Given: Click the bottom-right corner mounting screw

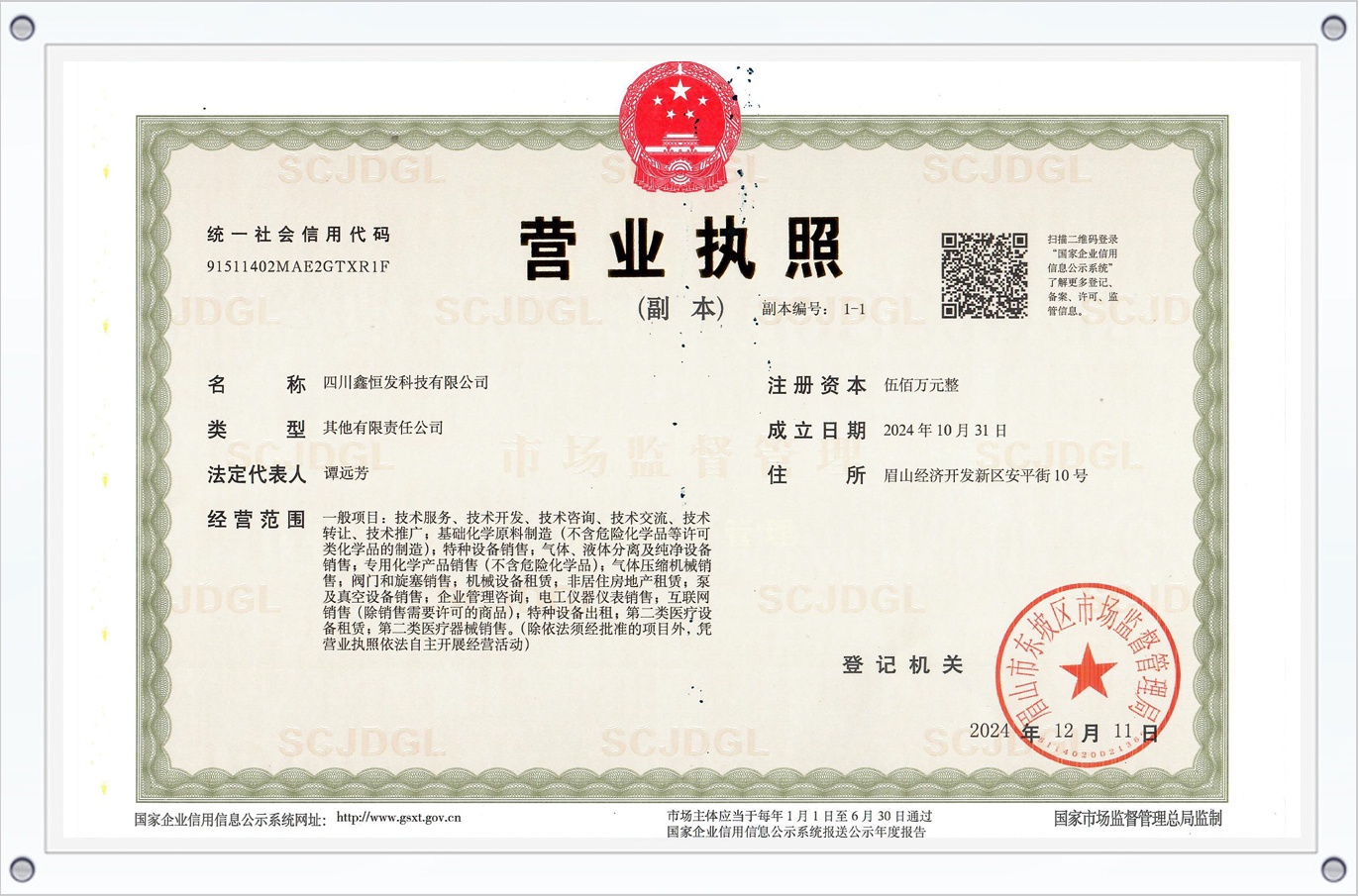Looking at the screenshot, I should tap(1333, 868).
